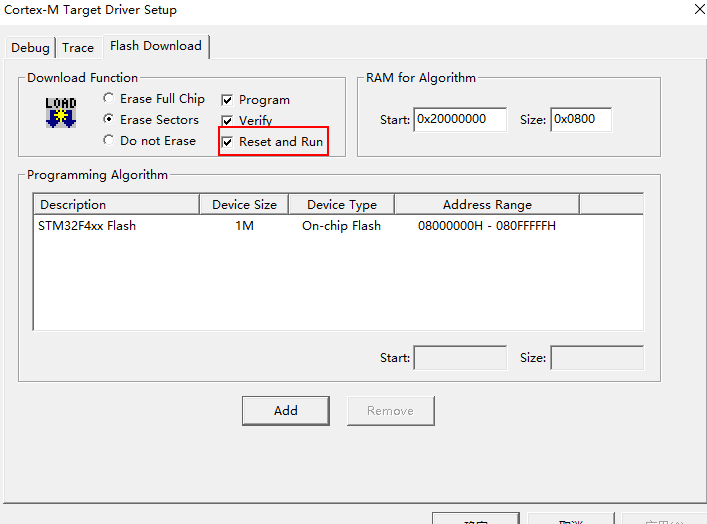Click the 1M device size cell

coord(244,225)
